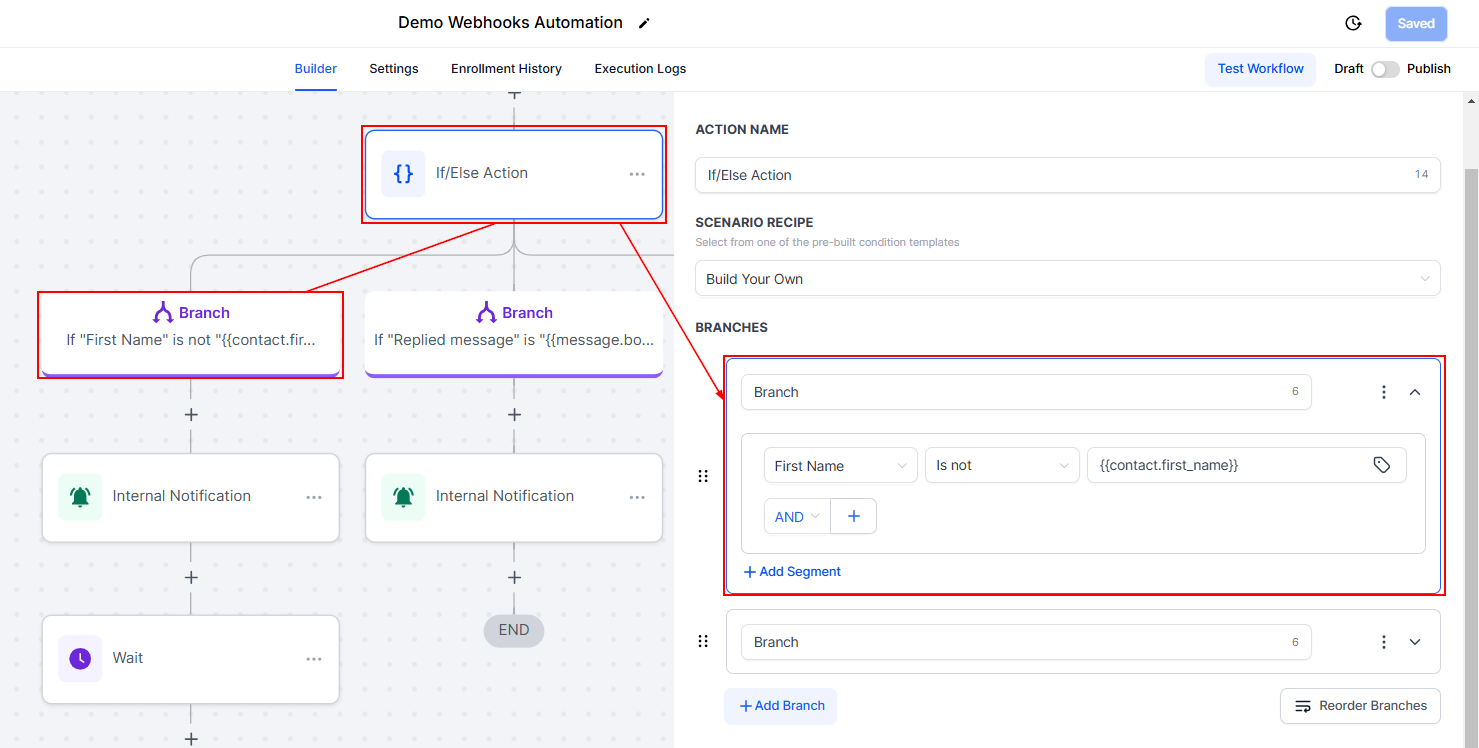This screenshot has width=1479, height=748.
Task: Click the purple Wait clock icon
Action: pyautogui.click(x=80, y=658)
